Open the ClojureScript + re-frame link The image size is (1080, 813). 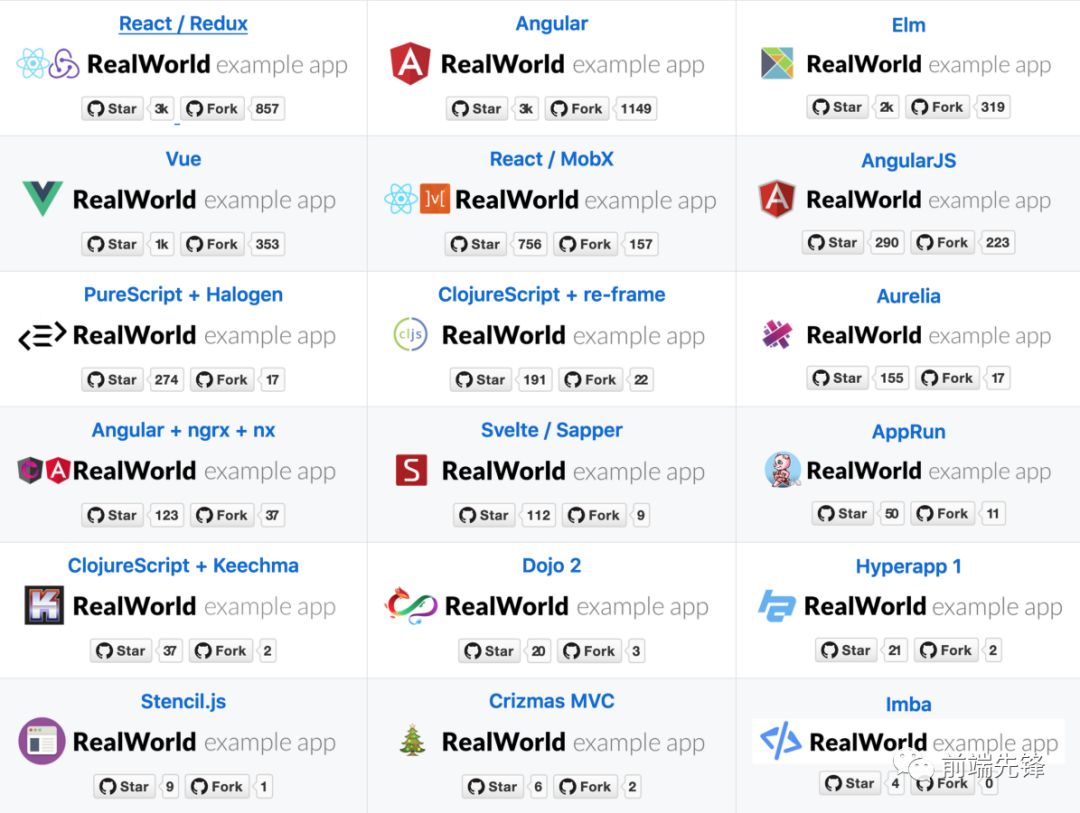[x=552, y=295]
